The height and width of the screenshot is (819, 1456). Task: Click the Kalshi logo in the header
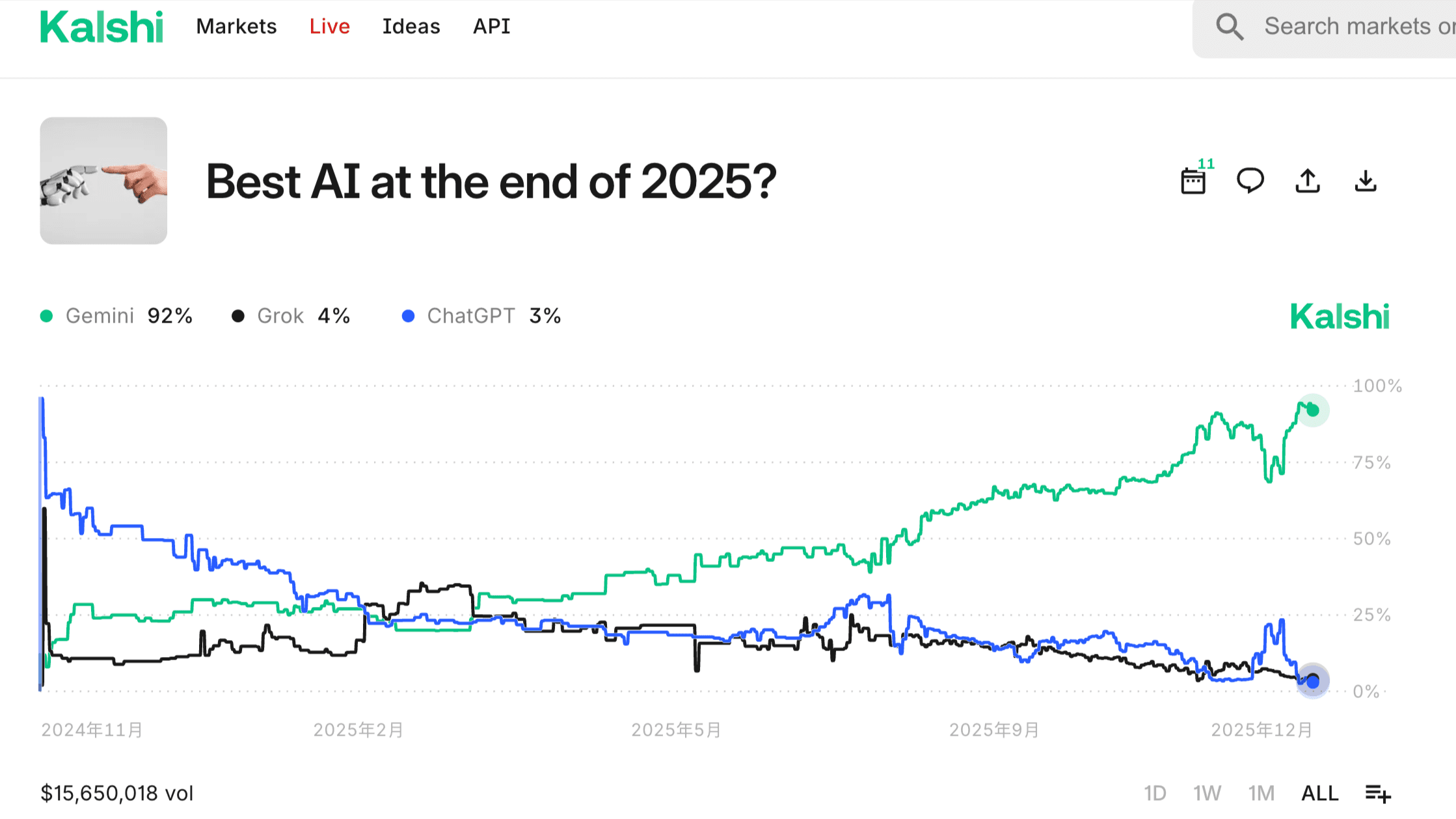click(x=101, y=26)
